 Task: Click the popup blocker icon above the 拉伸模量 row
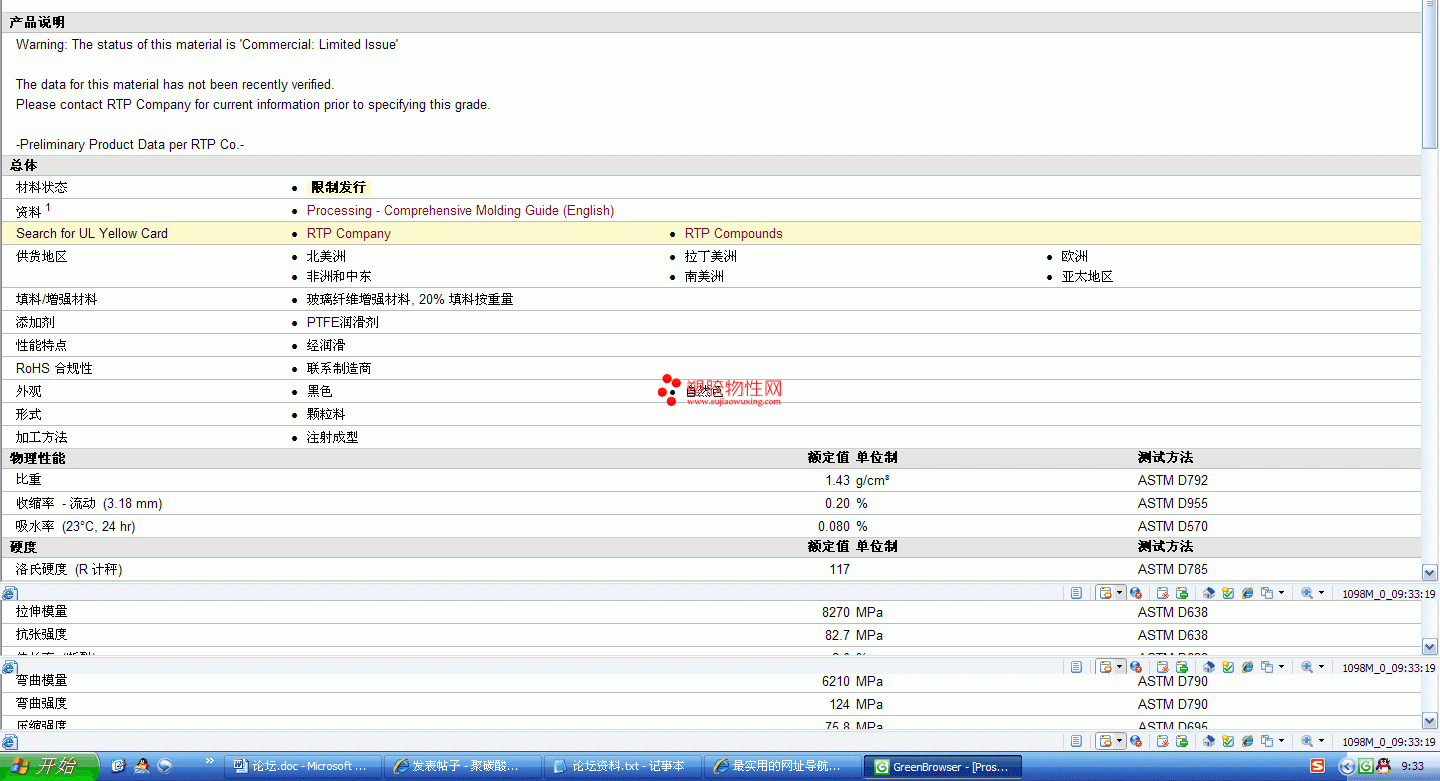pyautogui.click(x=1105, y=593)
